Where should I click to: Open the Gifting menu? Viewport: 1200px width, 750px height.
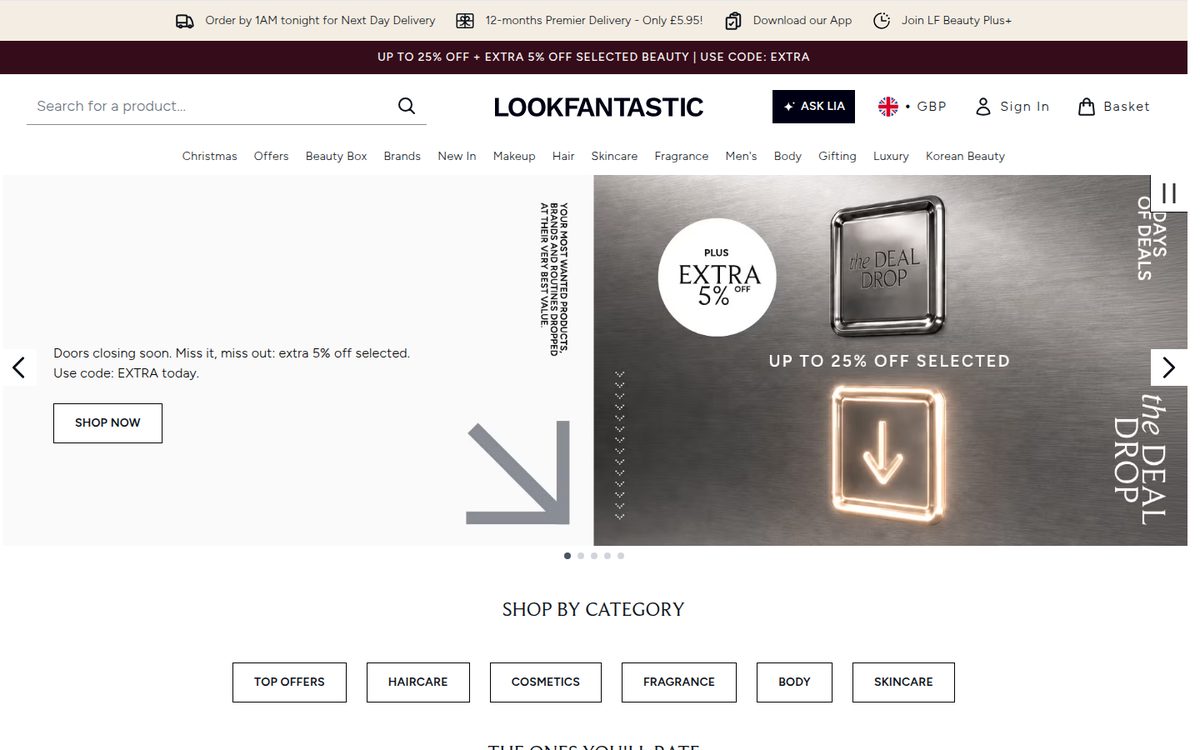tap(837, 156)
